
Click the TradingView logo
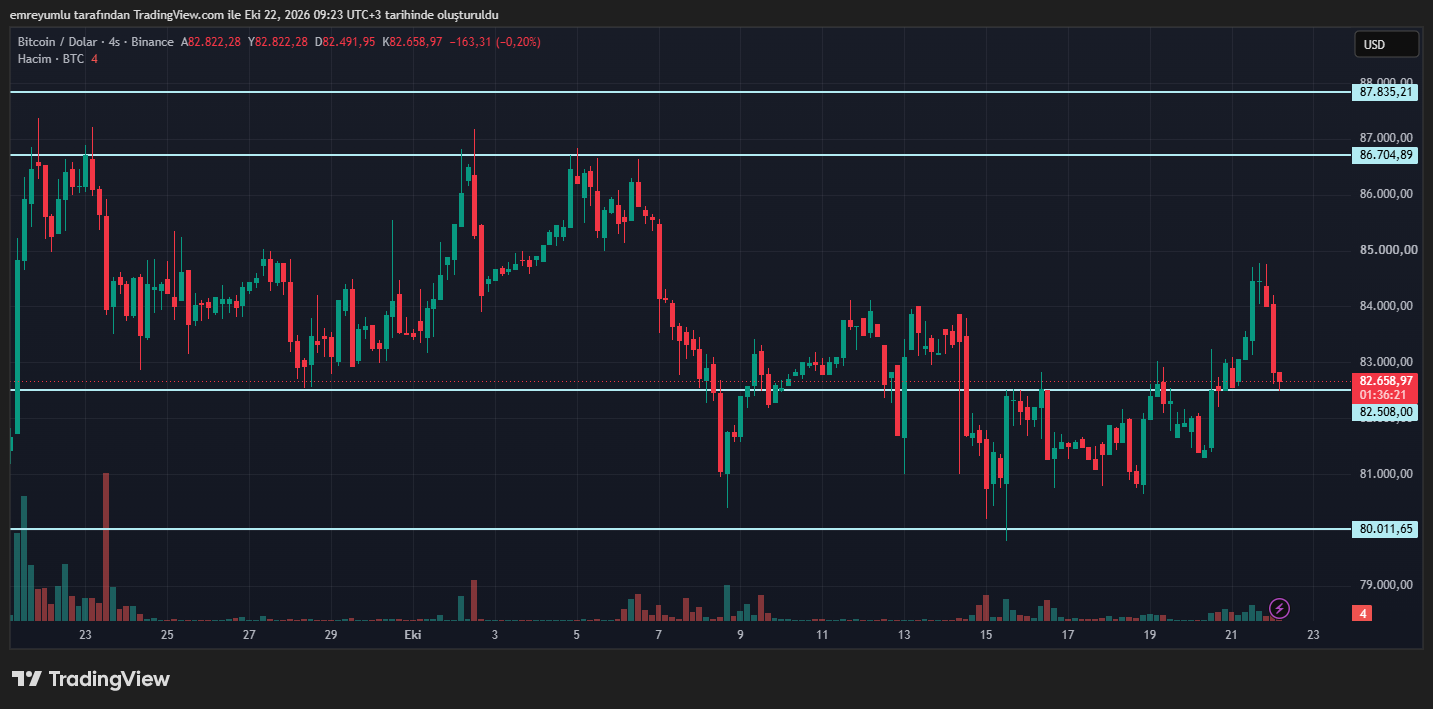click(91, 679)
